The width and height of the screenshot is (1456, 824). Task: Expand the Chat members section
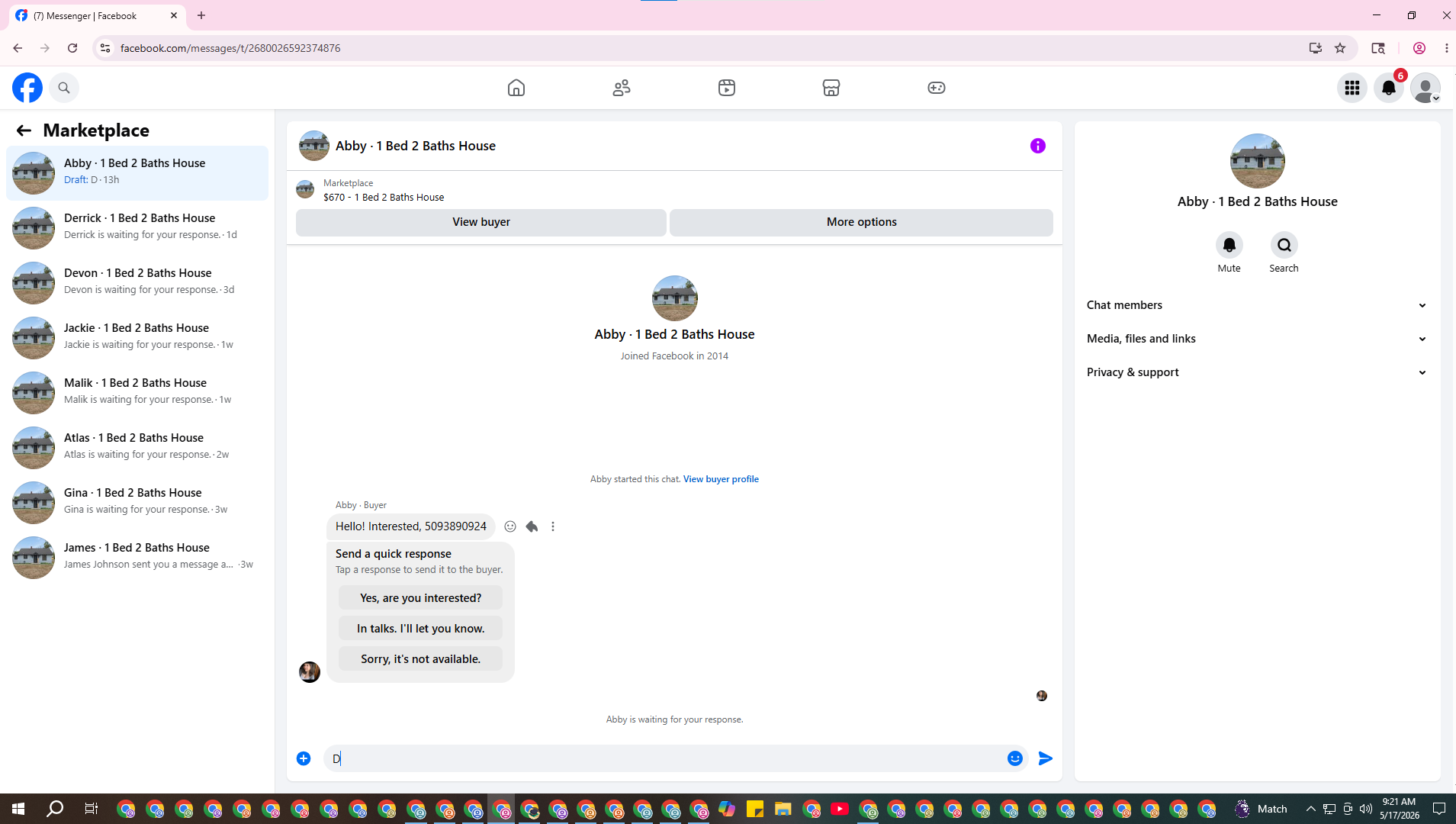click(1257, 305)
